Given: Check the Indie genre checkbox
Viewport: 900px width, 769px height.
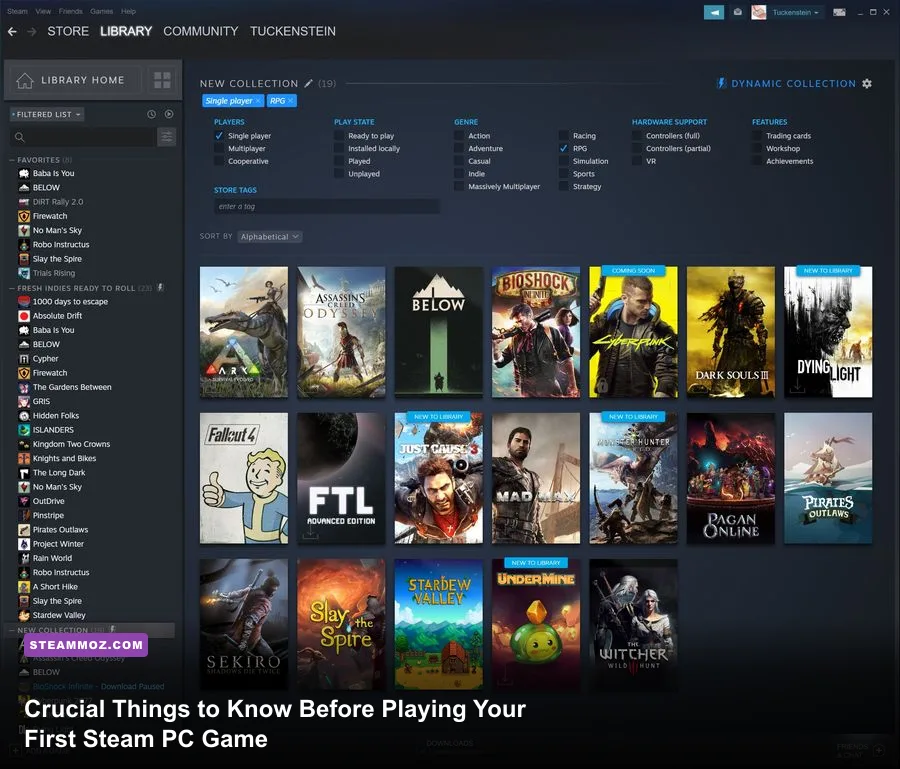Looking at the screenshot, I should pyautogui.click(x=459, y=174).
